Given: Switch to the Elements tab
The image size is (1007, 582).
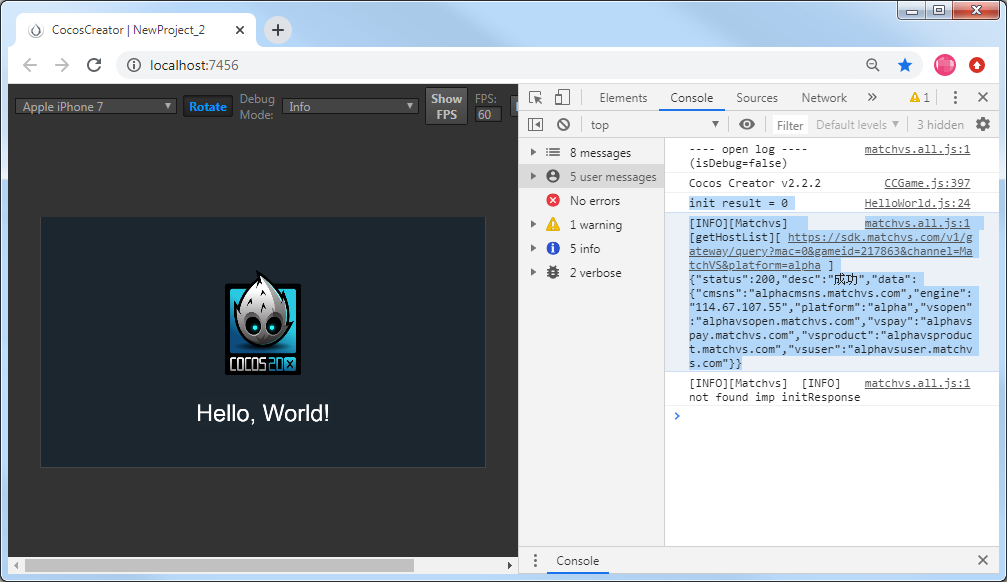Looking at the screenshot, I should pos(623,98).
